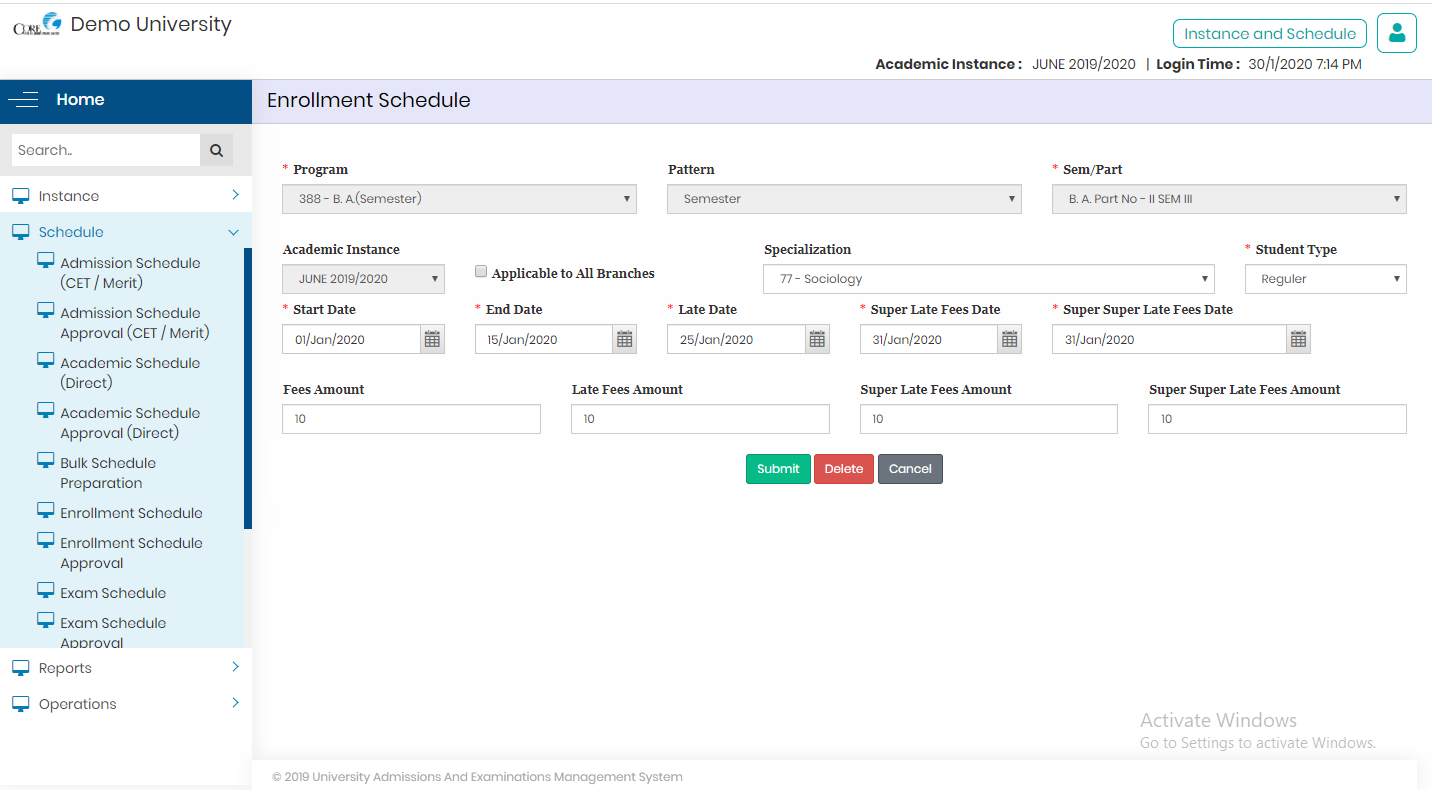This screenshot has width=1432, height=790.
Task: Enable Applicable to All Branches checkbox
Action: (x=481, y=272)
